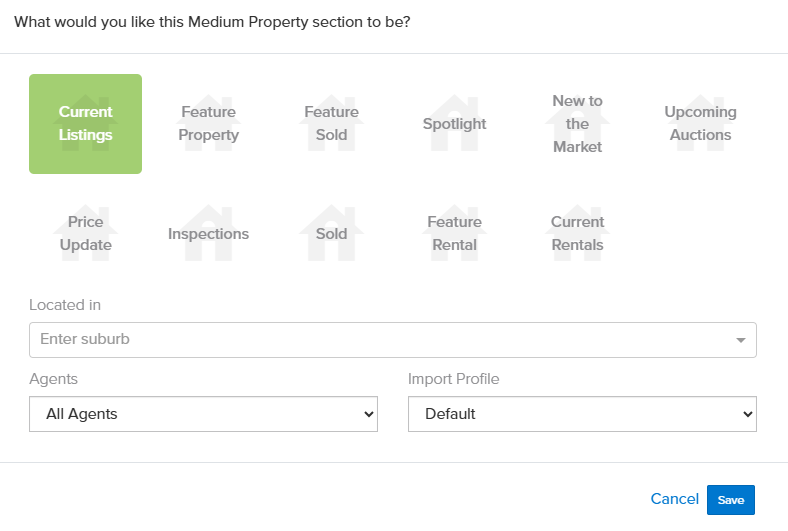Pick the Feature Sold option tile

[331, 124]
